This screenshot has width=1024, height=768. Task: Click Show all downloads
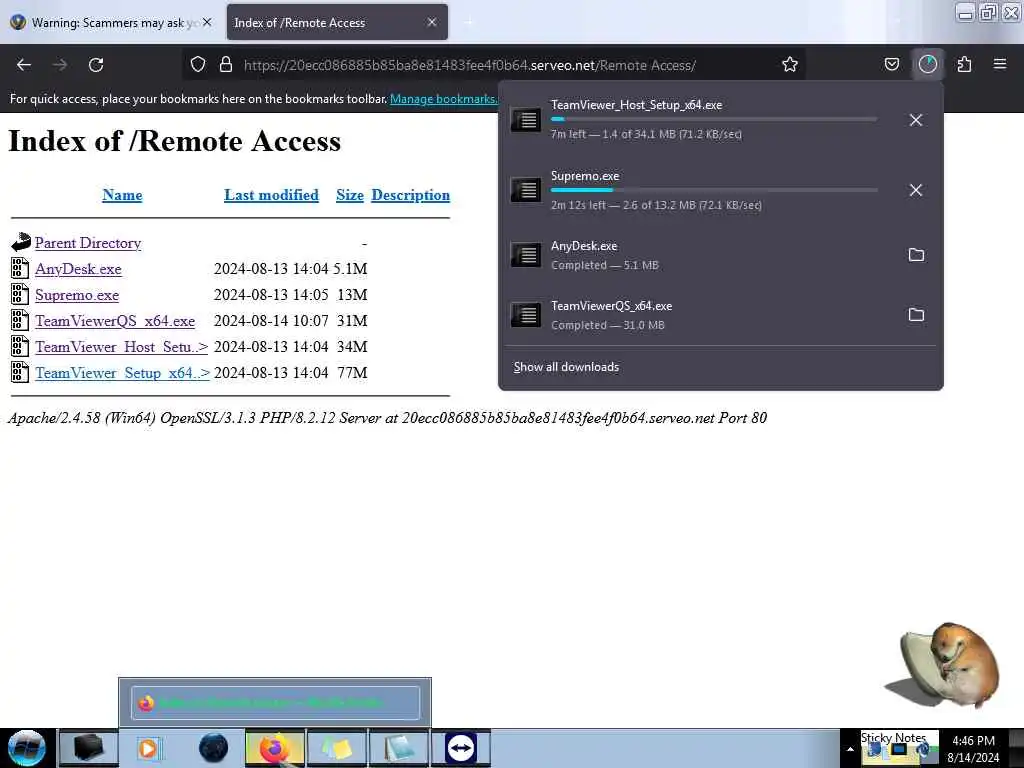[x=566, y=367]
